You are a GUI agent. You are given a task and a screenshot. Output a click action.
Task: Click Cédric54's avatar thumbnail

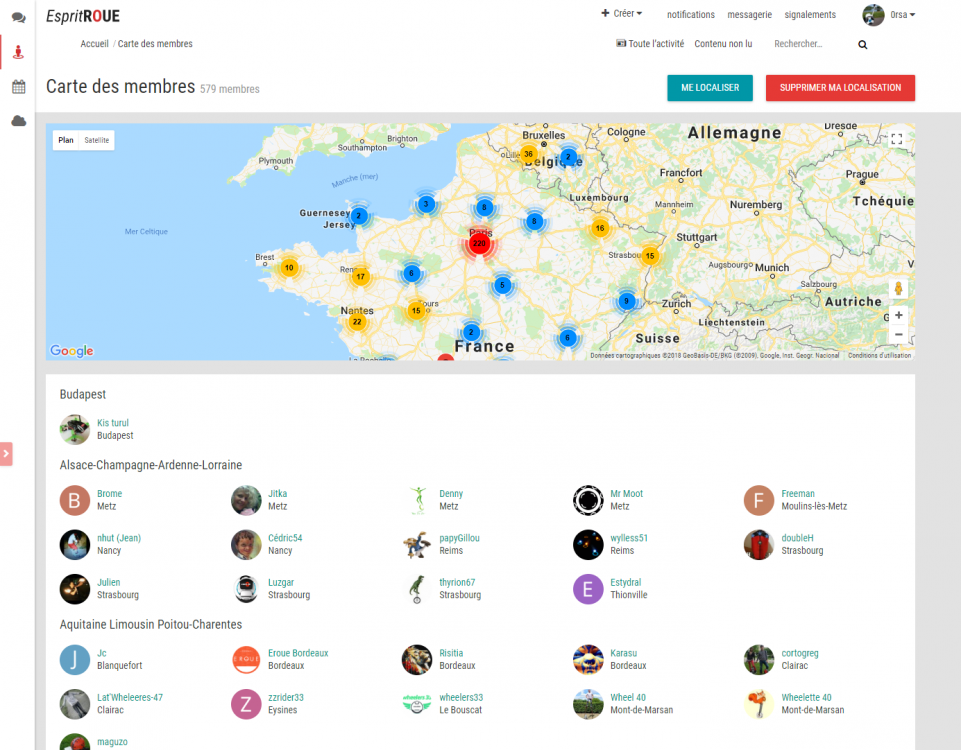246,545
